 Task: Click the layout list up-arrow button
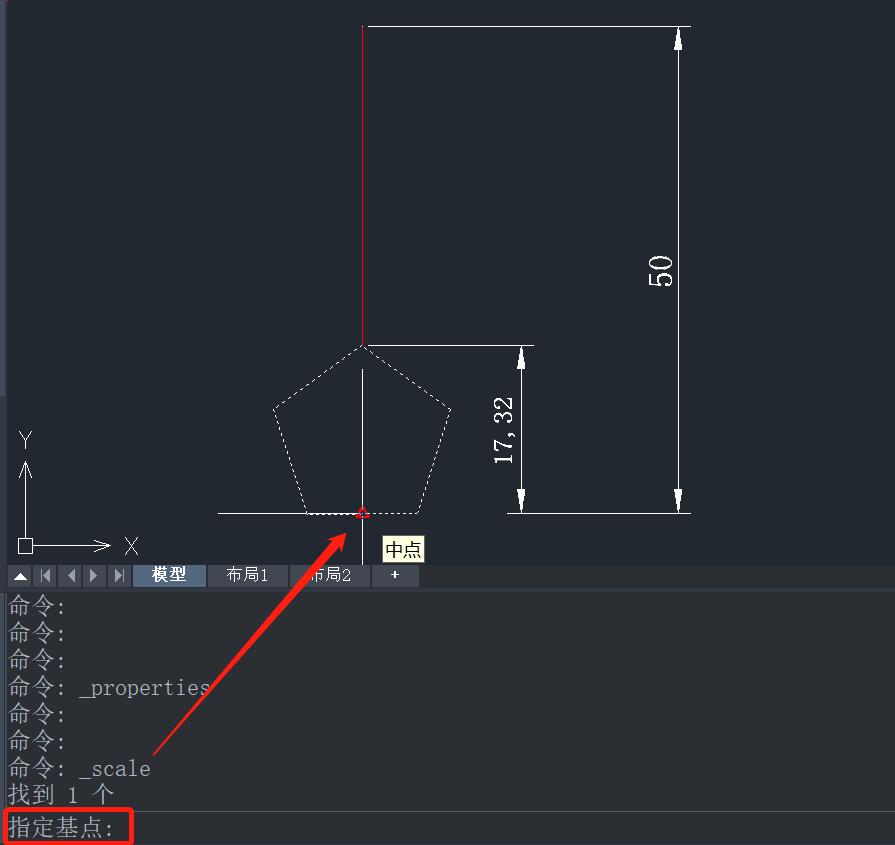click(20, 576)
